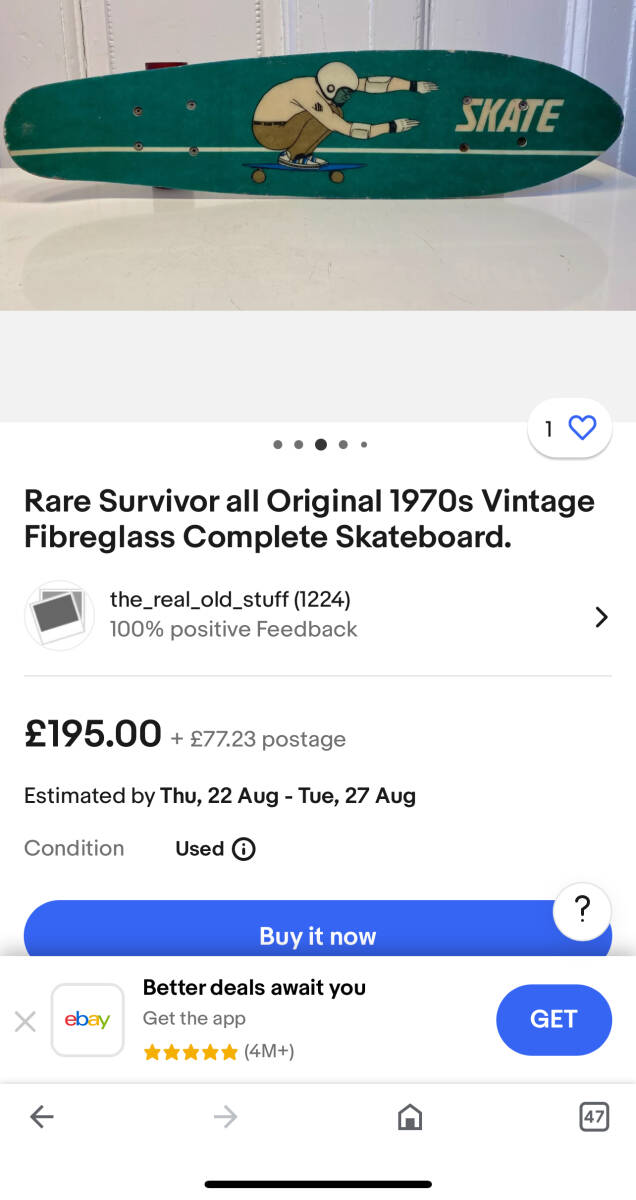Tap the seller profile avatar
Image resolution: width=636 pixels, height=1200 pixels.
(x=59, y=615)
